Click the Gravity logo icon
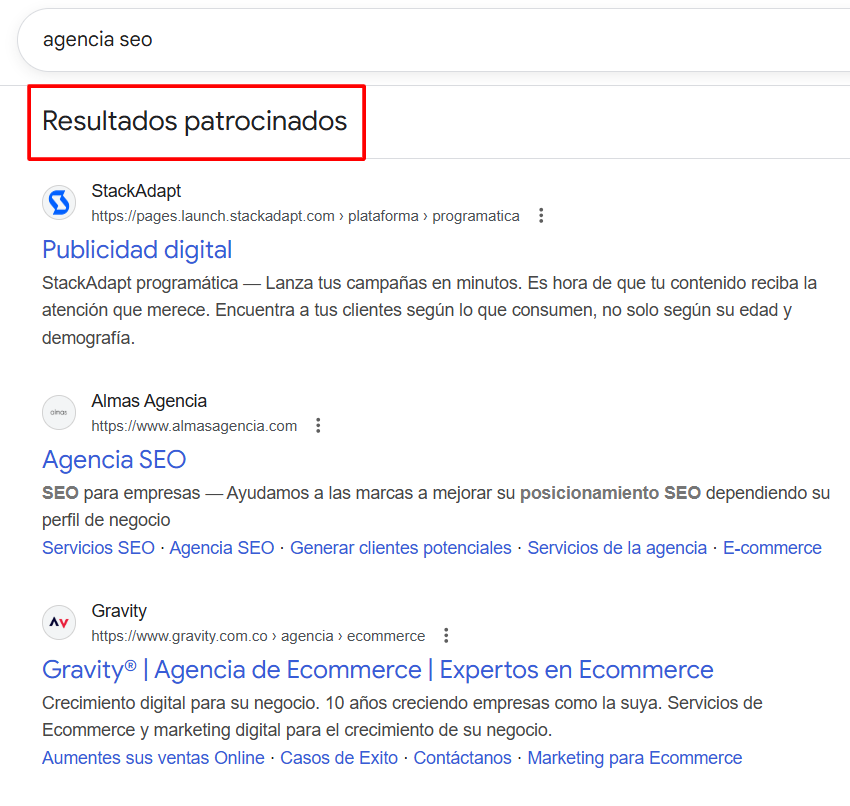 coord(59,623)
